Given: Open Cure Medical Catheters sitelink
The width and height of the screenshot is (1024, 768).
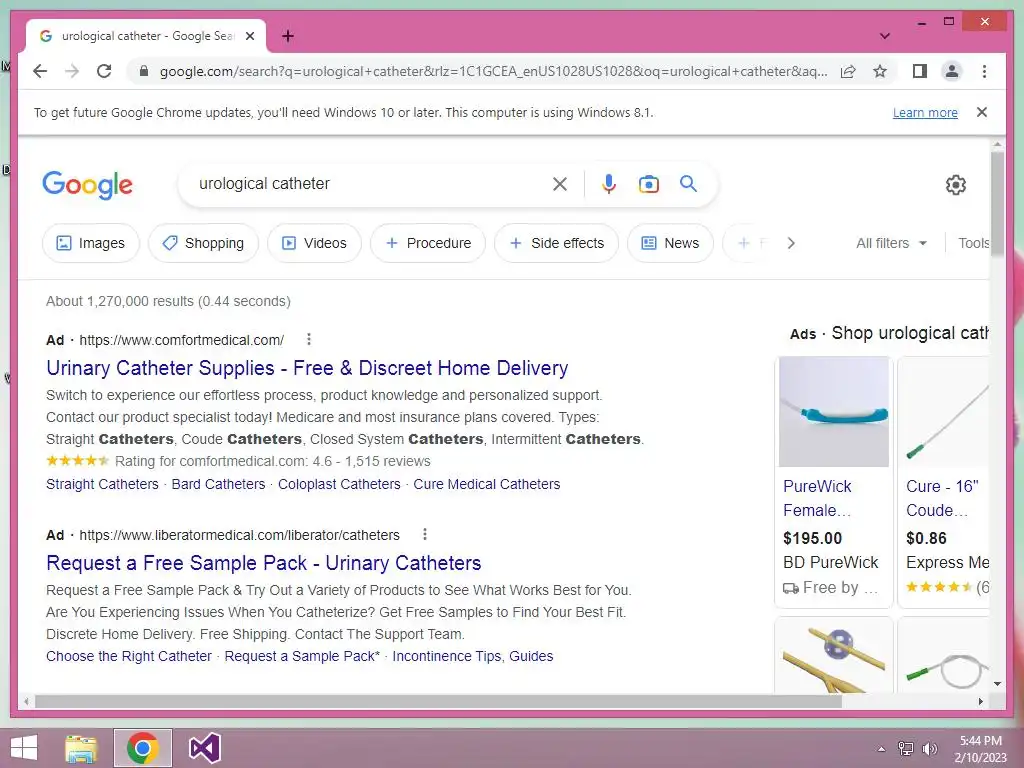Looking at the screenshot, I should click(487, 484).
